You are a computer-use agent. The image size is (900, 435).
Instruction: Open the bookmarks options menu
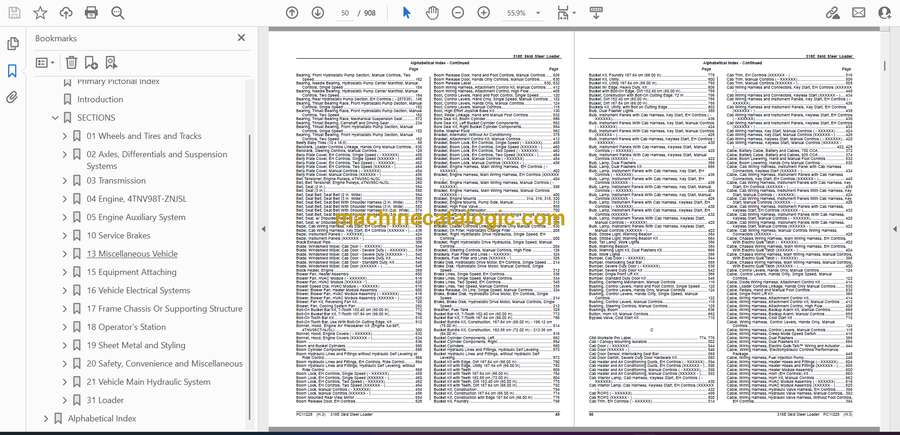45,63
